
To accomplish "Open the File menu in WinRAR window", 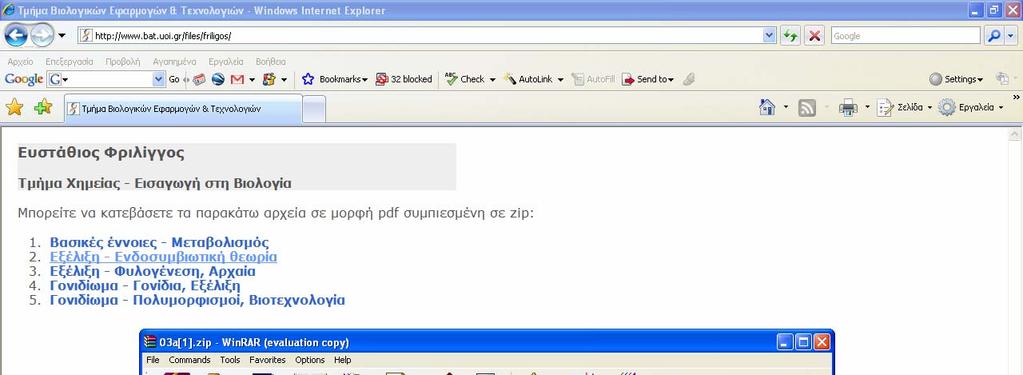I will click(x=153, y=360).
